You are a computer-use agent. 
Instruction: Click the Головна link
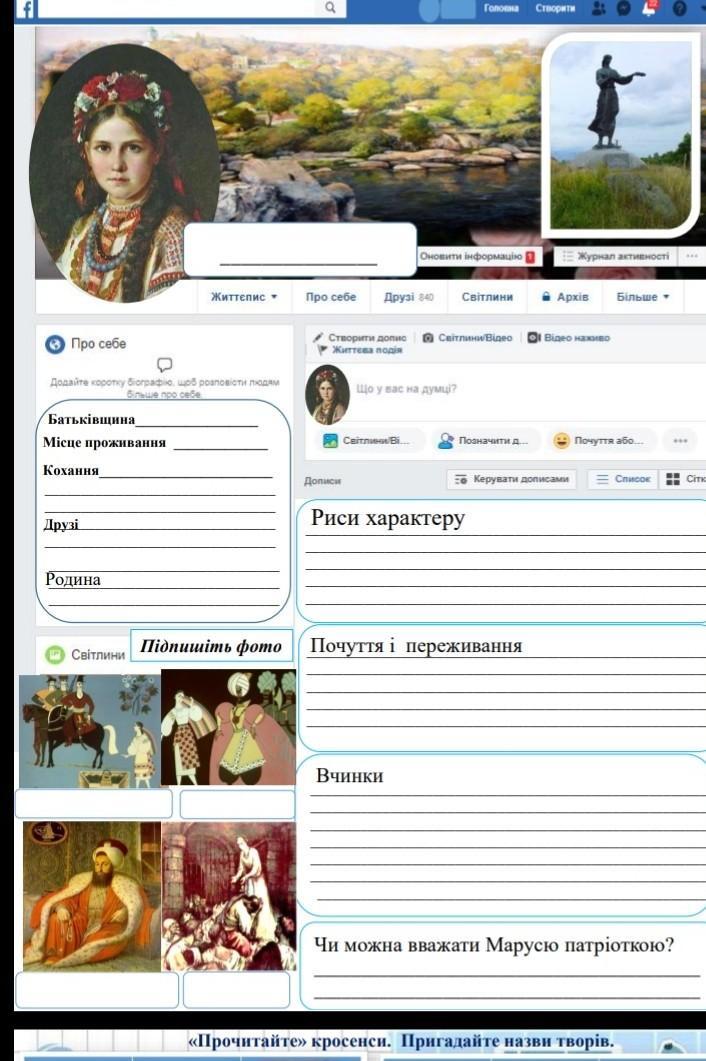[502, 8]
